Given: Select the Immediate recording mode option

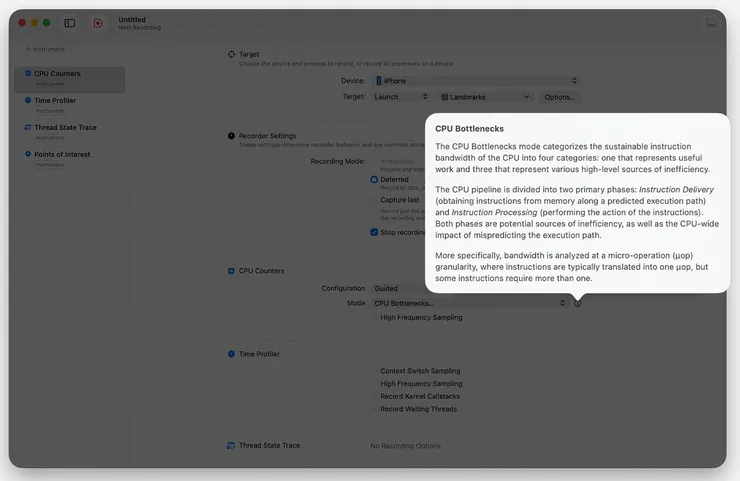Looking at the screenshot, I should [397, 161].
